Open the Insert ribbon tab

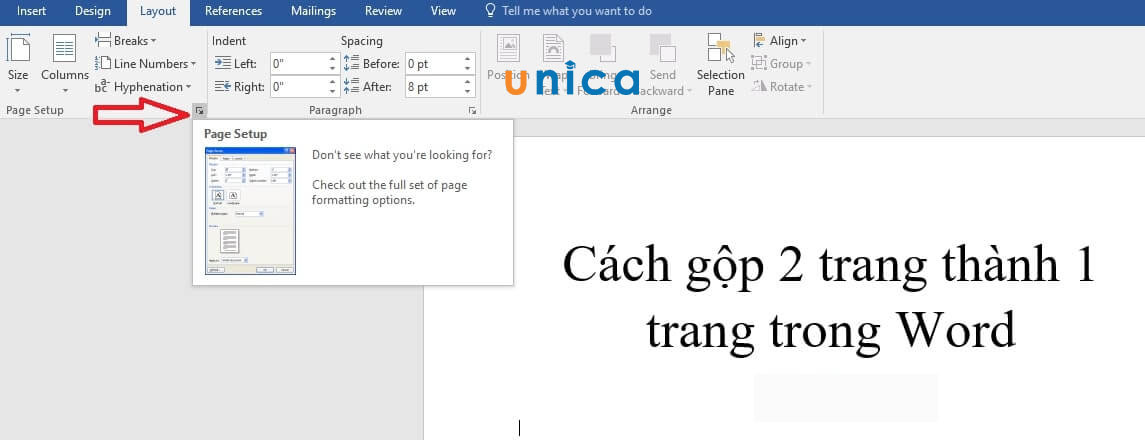(x=31, y=11)
